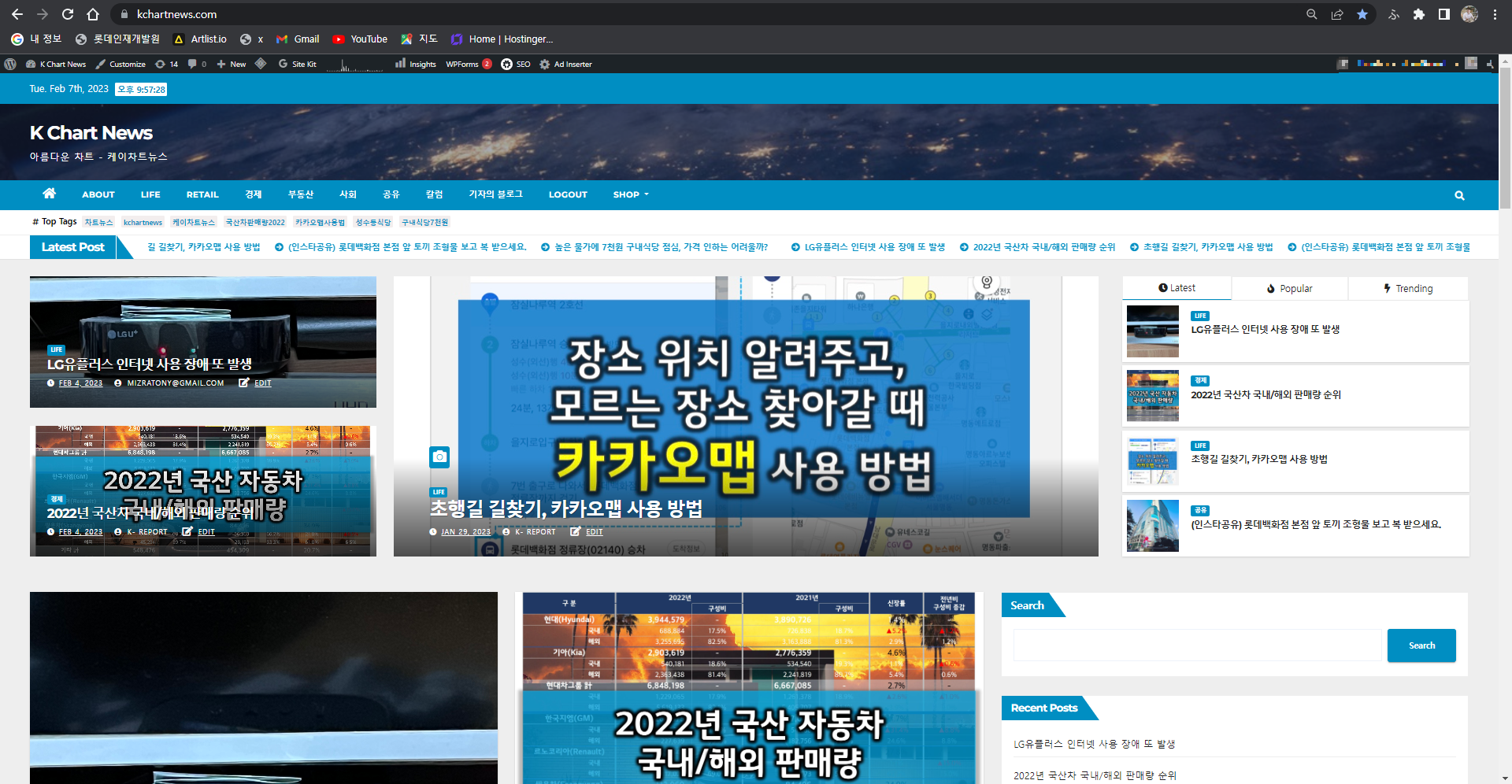This screenshot has width=1512, height=784.
Task: Open the updates counter showing 14
Action: coord(167,64)
